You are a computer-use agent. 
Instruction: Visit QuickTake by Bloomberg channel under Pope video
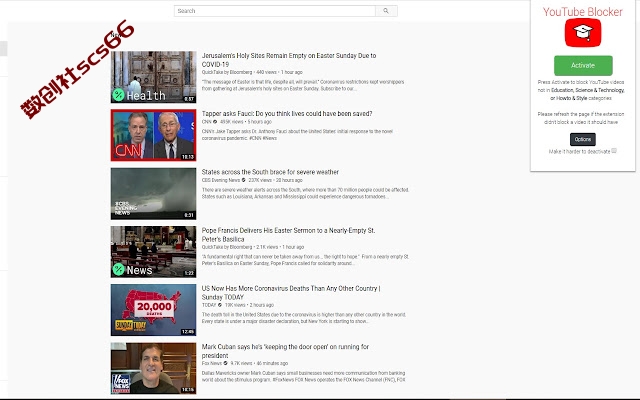click(x=227, y=247)
